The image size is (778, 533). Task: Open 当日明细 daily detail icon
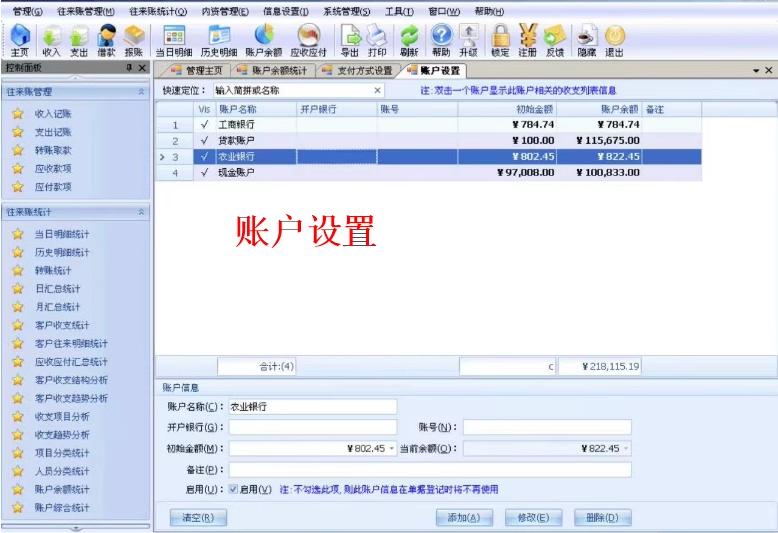click(x=174, y=41)
